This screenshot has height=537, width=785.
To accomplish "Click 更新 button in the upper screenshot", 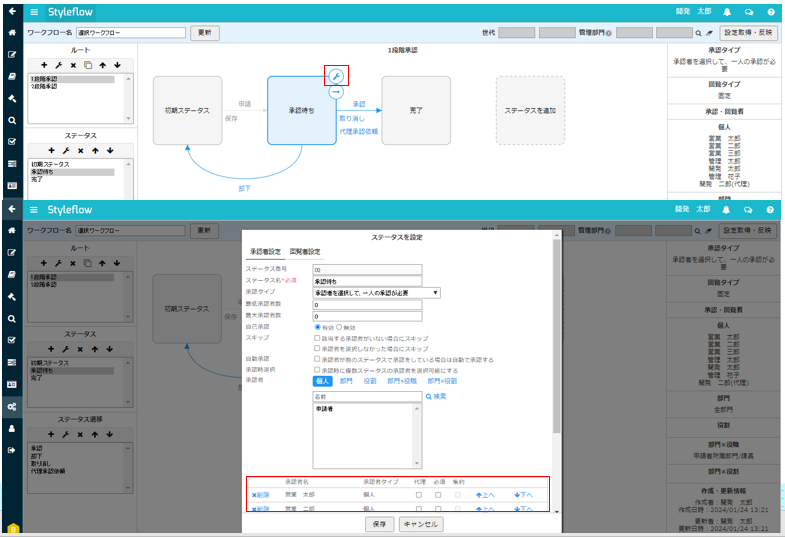I will pyautogui.click(x=205, y=33).
